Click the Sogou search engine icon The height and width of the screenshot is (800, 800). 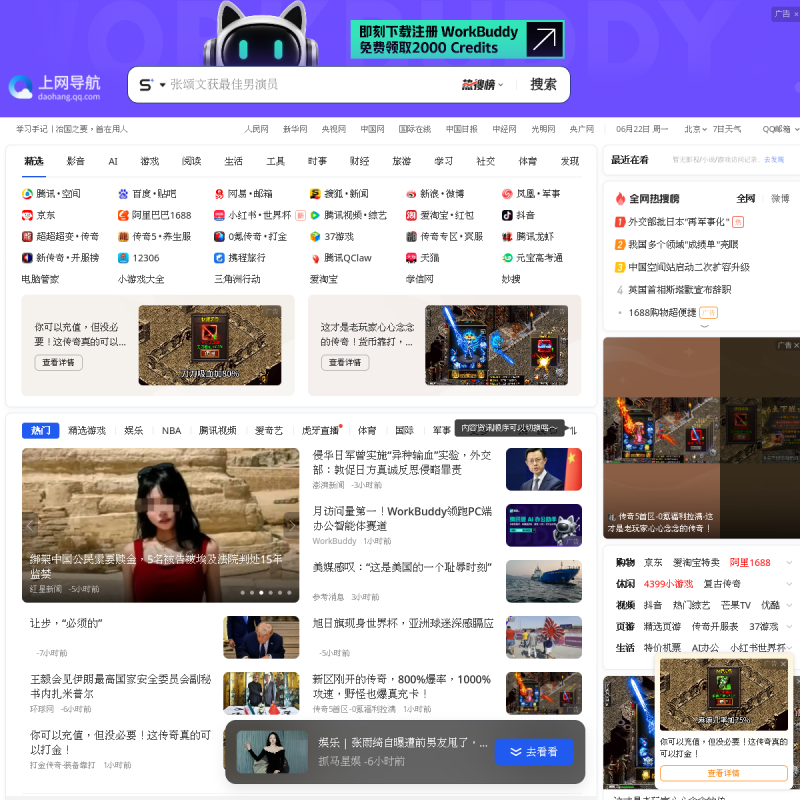pos(146,85)
